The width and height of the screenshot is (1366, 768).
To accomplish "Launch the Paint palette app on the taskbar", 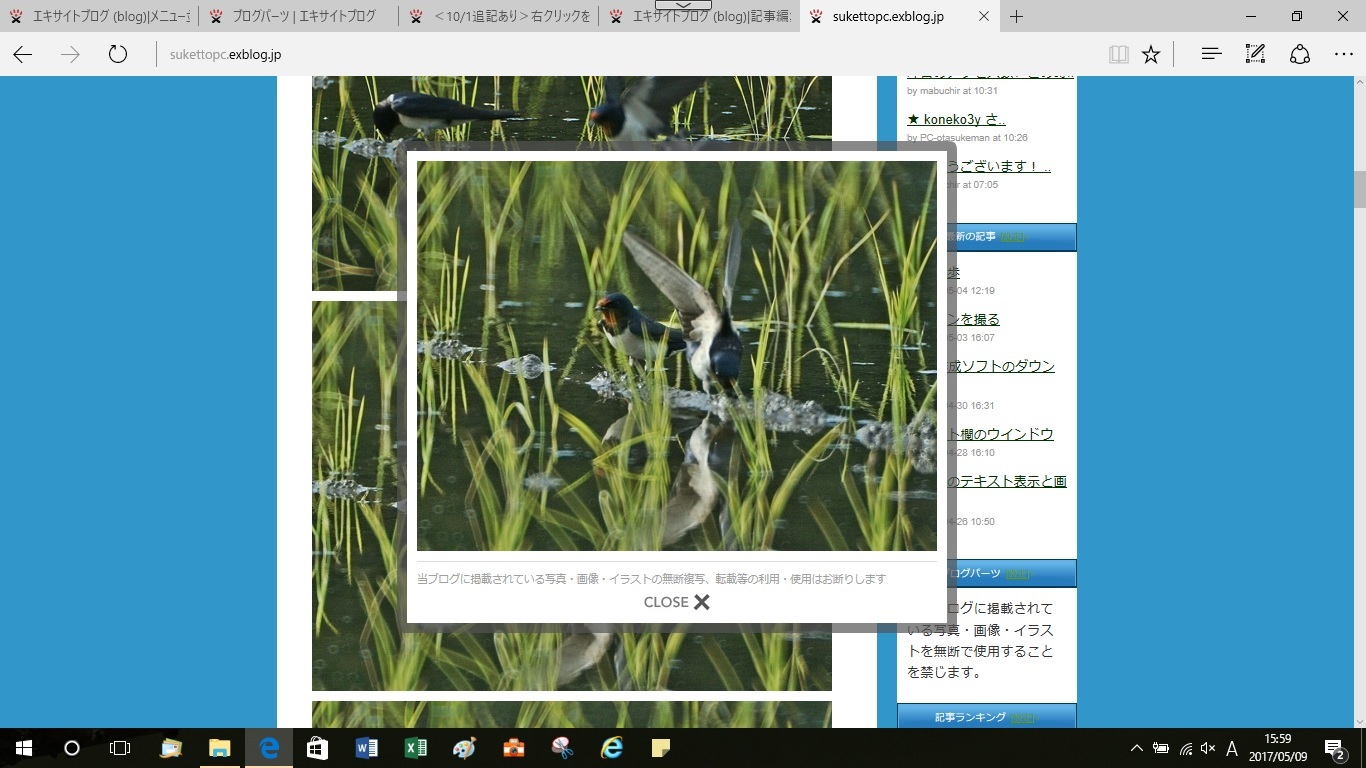I will 464,748.
